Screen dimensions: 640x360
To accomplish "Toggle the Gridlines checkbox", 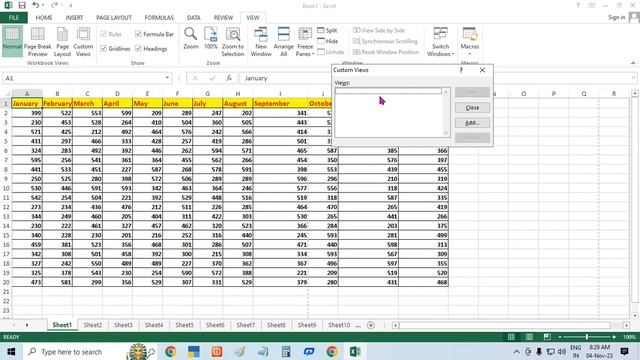I will click(115, 49).
